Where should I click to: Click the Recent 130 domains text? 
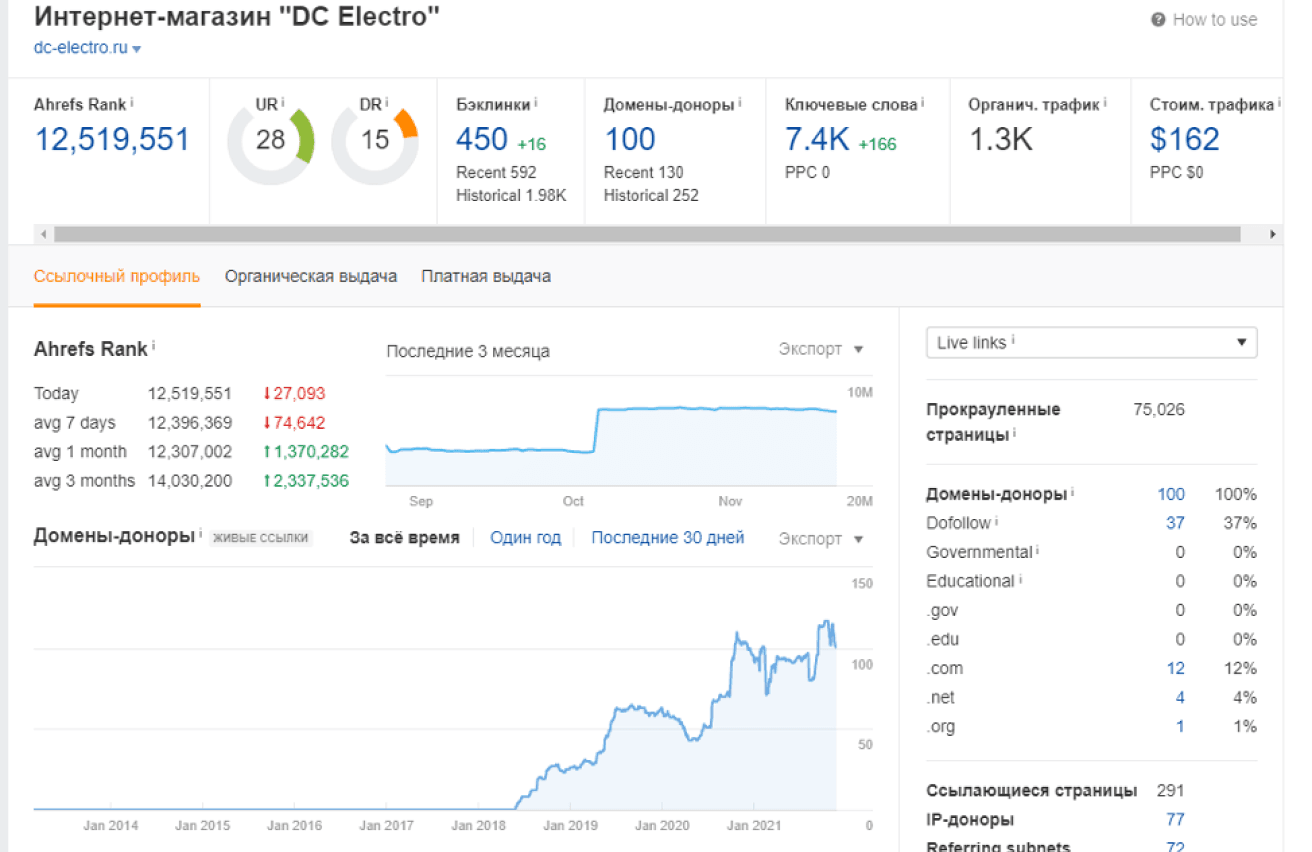[643, 172]
